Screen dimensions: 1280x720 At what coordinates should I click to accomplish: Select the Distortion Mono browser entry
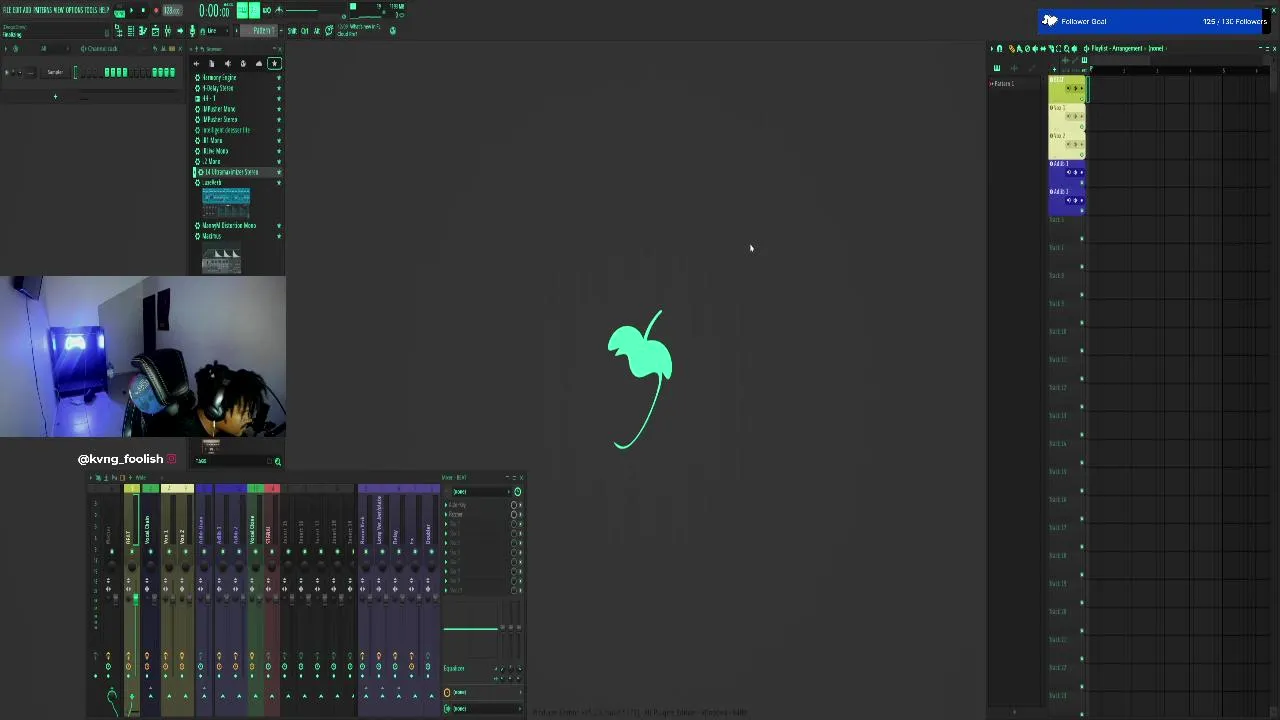229,225
